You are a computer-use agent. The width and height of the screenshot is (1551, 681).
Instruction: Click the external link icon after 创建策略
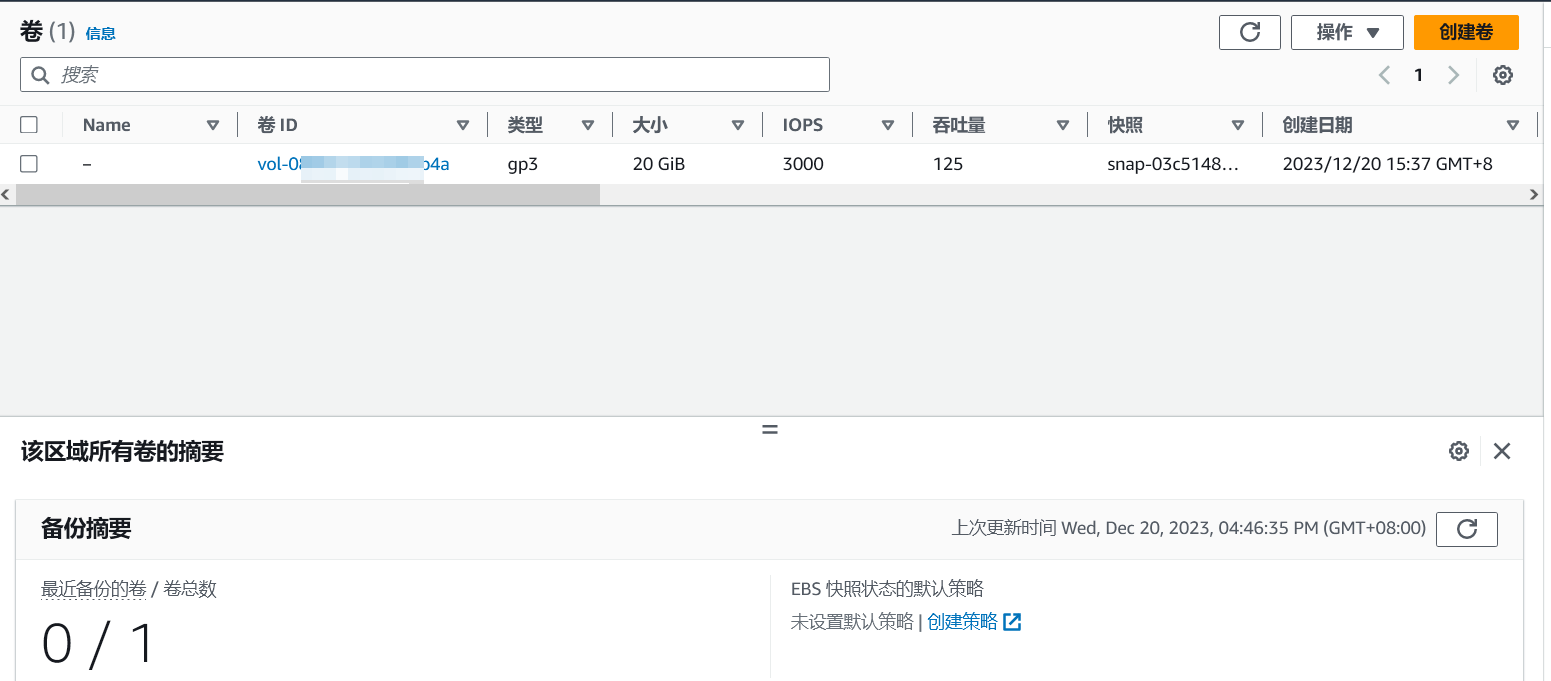click(1012, 622)
